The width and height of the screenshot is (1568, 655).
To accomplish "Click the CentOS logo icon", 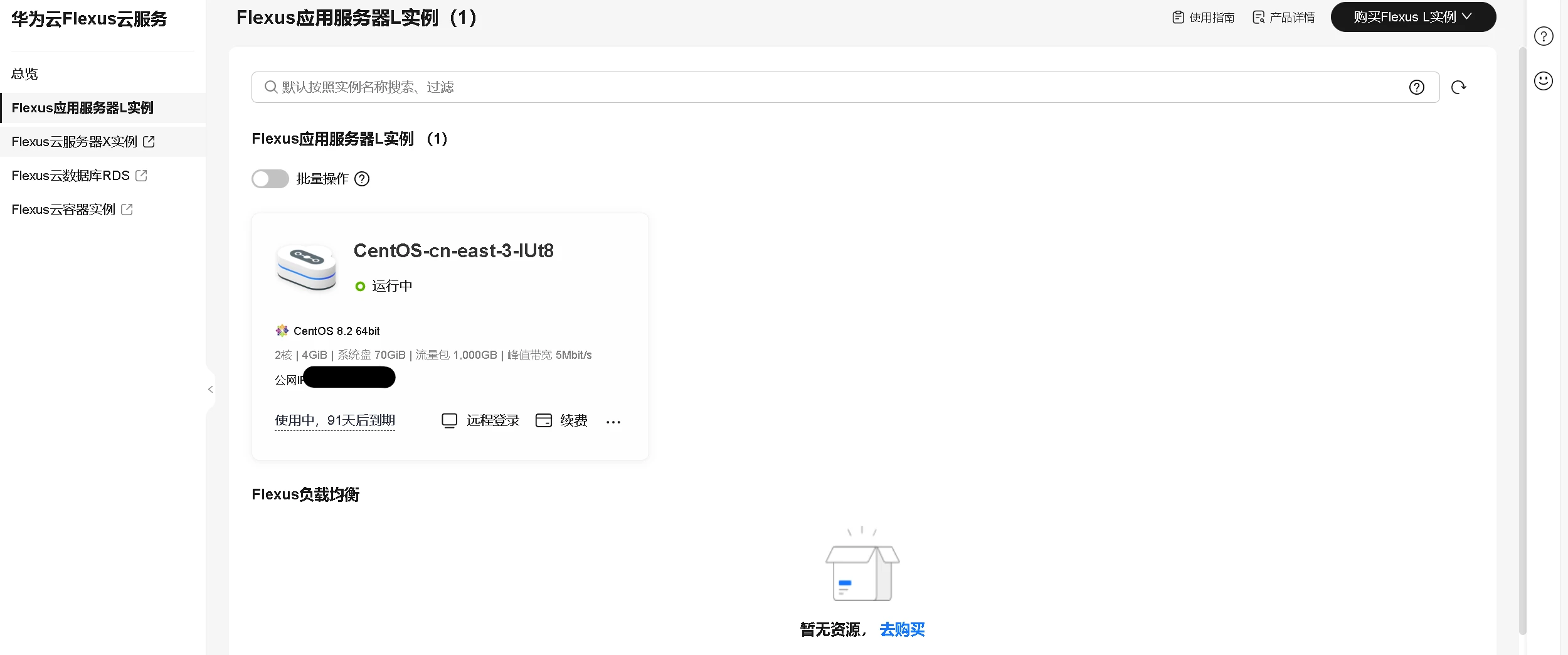I will pyautogui.click(x=282, y=331).
